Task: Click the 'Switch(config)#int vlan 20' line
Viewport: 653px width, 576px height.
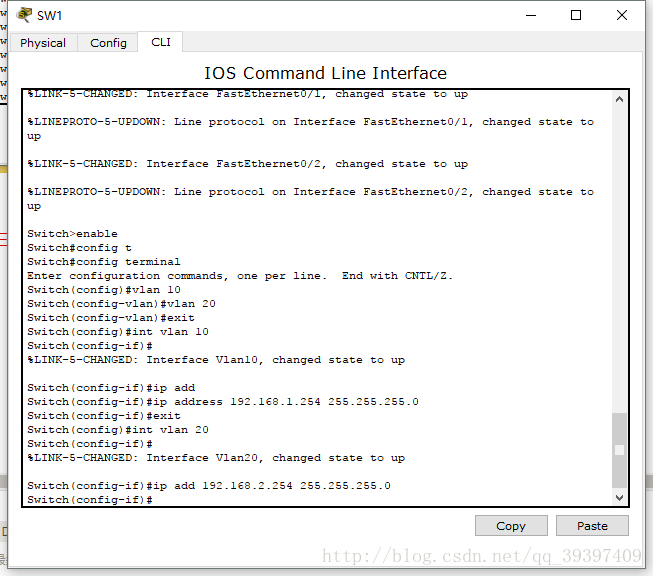Action: pos(118,429)
